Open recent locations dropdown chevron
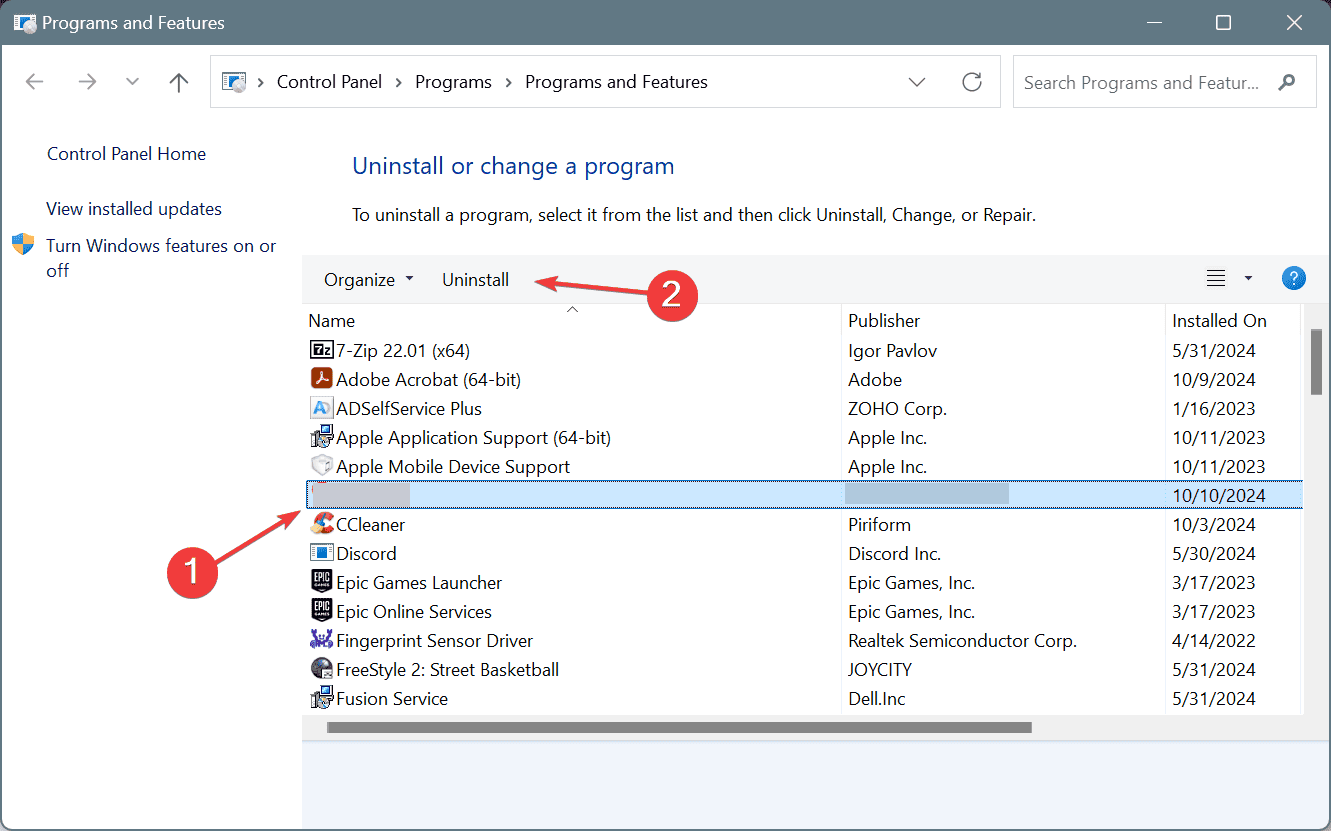Screen dimensions: 1331x831 pyautogui.click(x=133, y=82)
